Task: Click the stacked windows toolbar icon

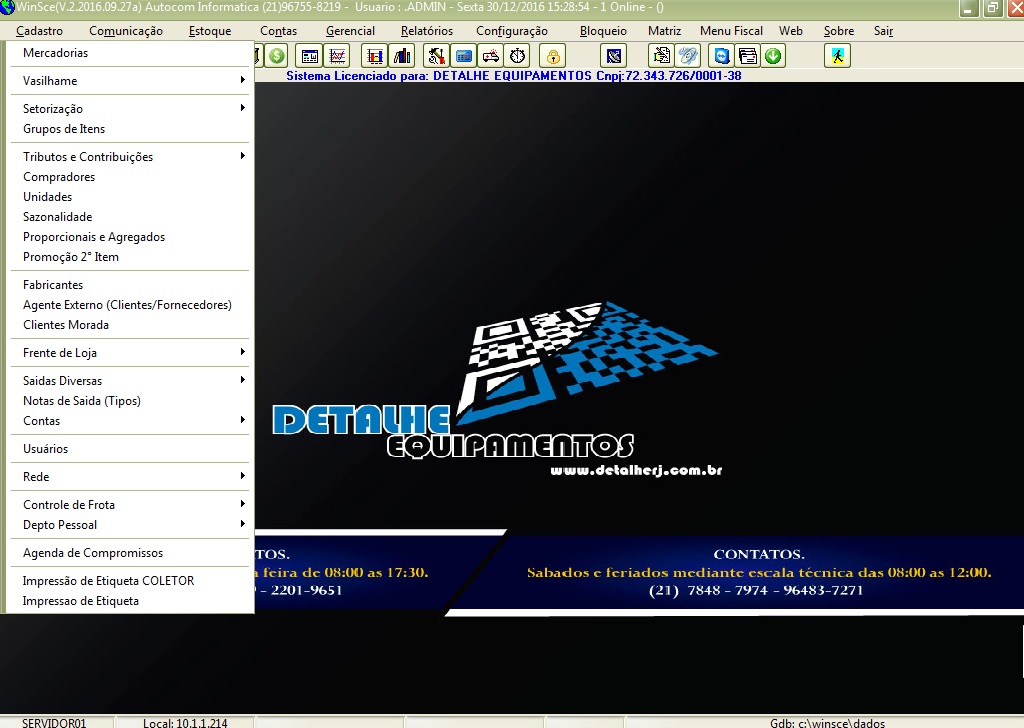Action: [x=748, y=56]
